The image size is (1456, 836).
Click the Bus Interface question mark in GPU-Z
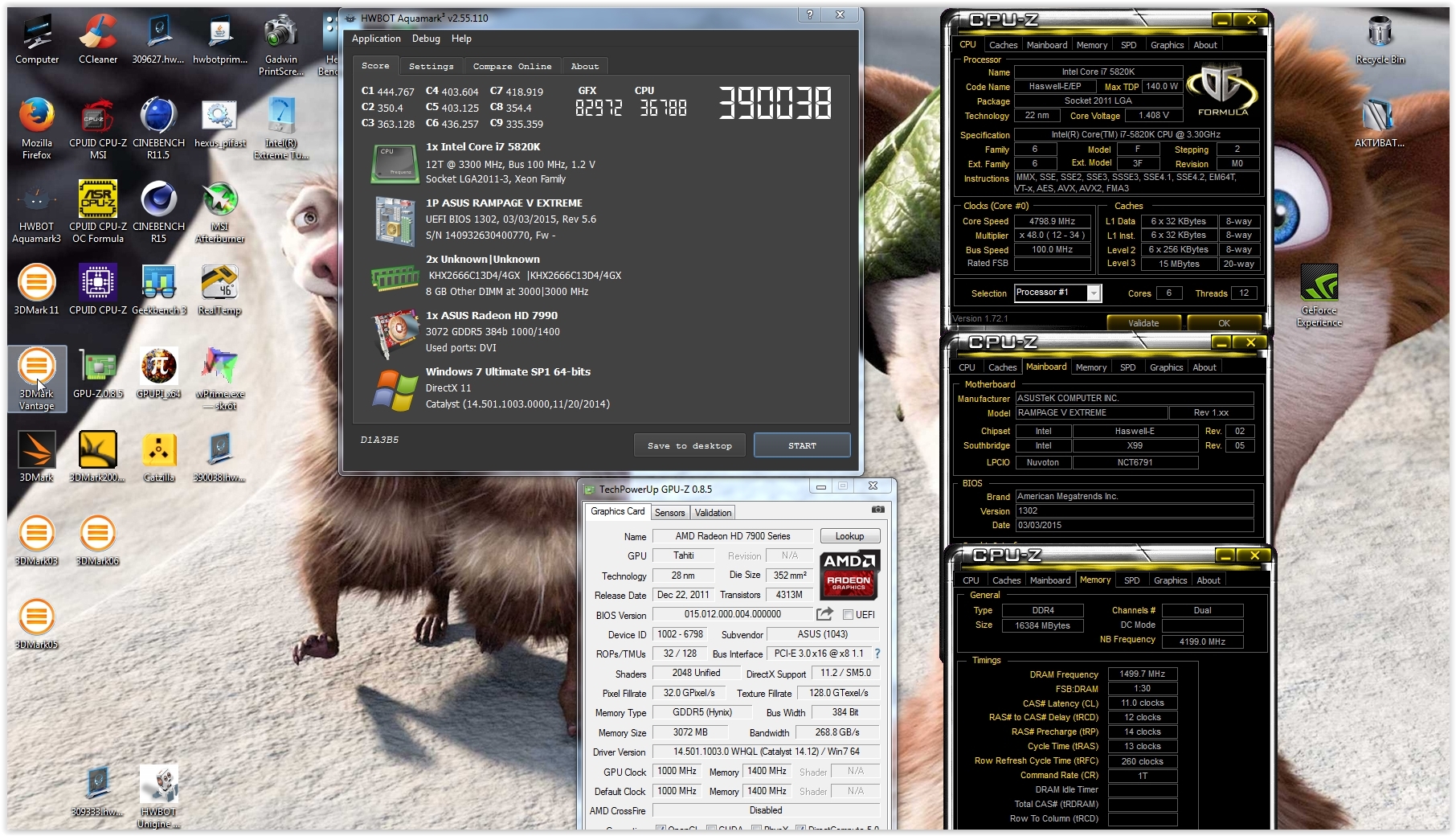(877, 654)
